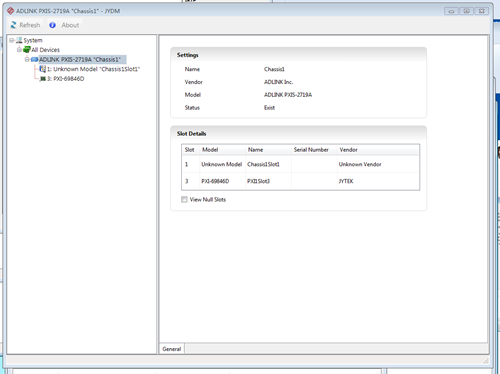The width and height of the screenshot is (500, 374).
Task: Click the ADLINK Inc. vendor value
Action: [279, 82]
